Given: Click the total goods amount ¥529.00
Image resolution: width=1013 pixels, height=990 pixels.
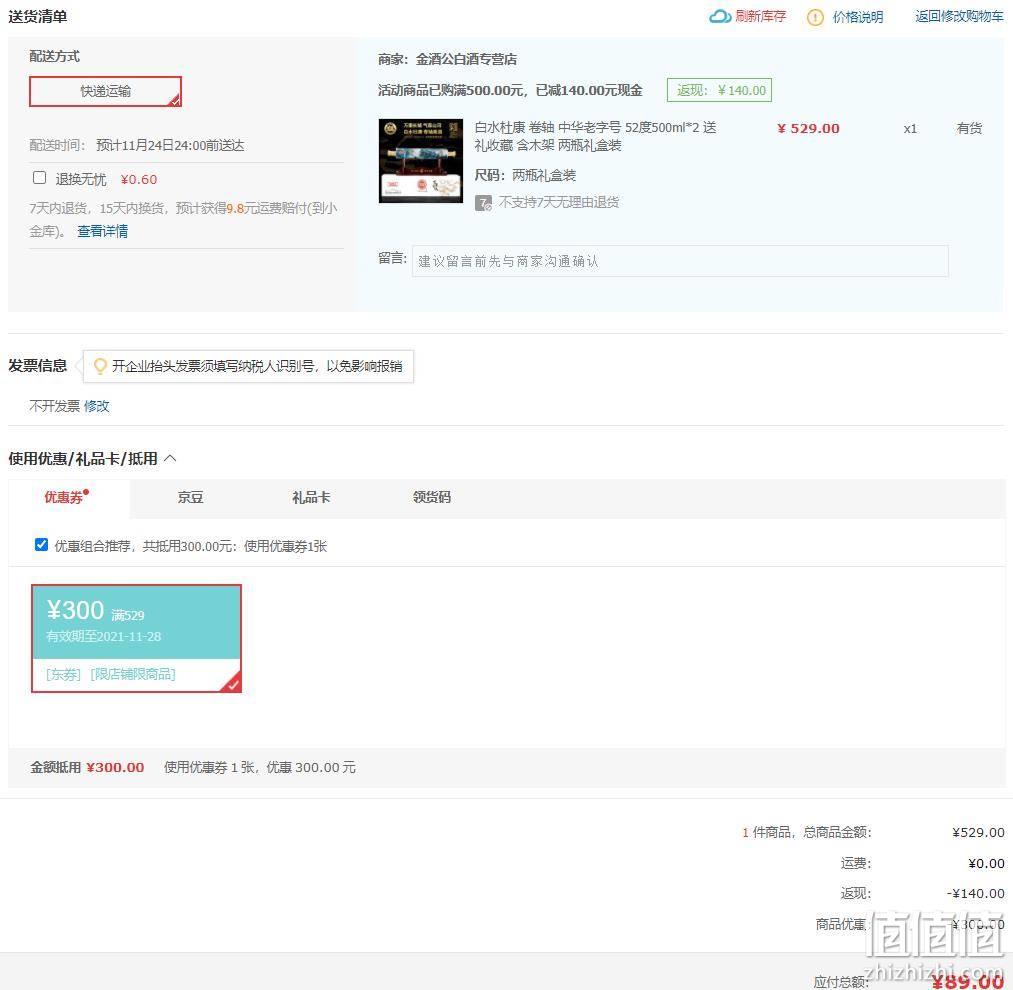Looking at the screenshot, I should [978, 832].
